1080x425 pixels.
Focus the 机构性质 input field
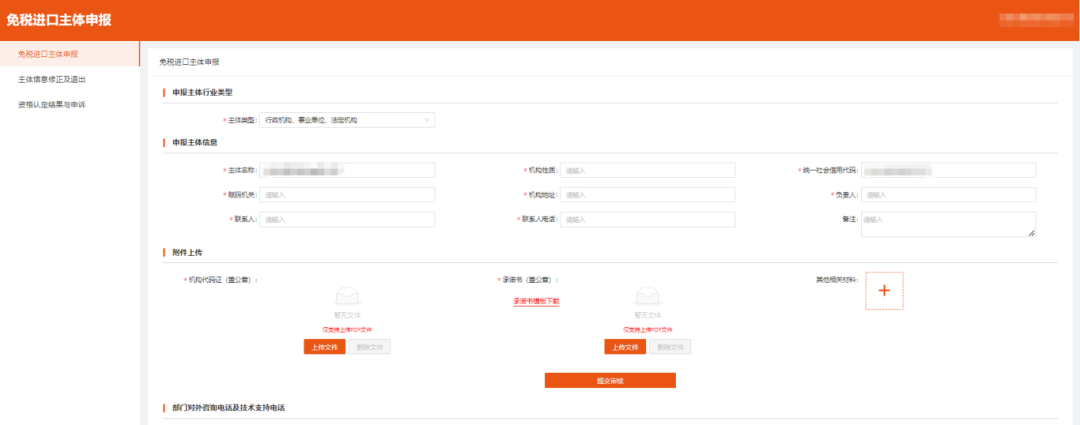(647, 170)
